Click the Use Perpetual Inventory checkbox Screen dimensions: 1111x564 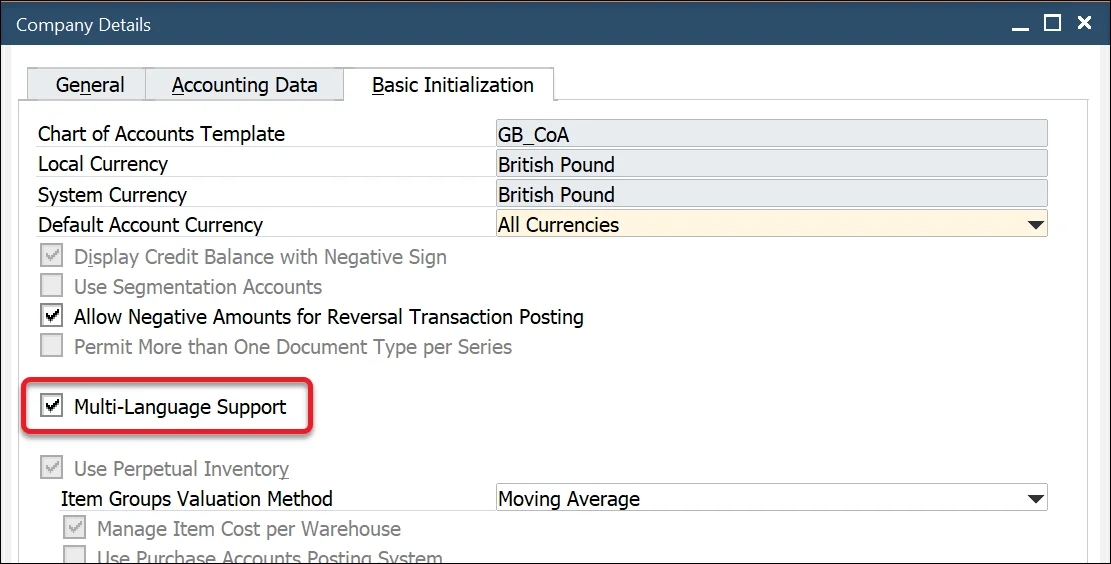(x=52, y=469)
